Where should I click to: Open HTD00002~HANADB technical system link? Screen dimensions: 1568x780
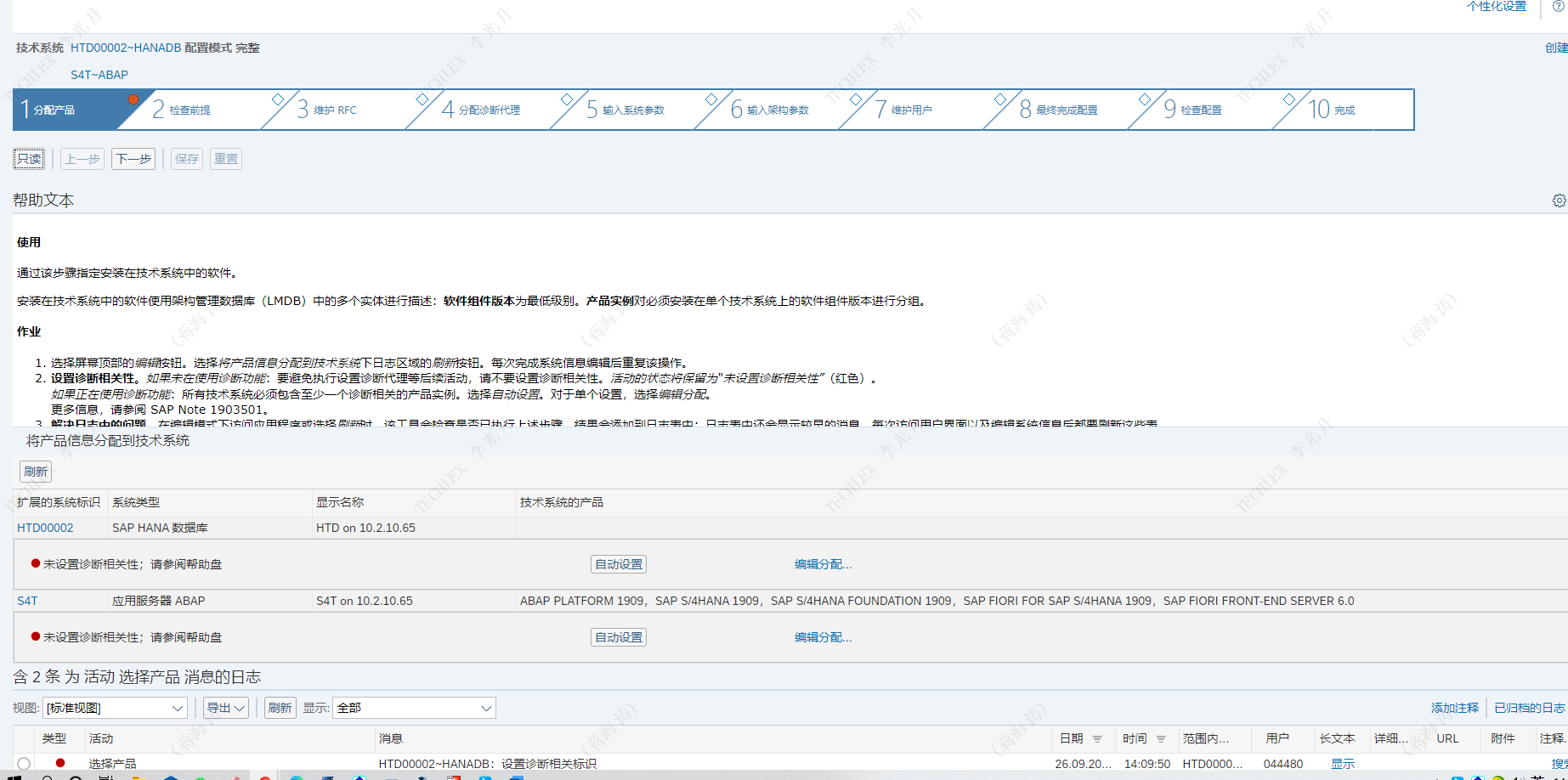126,48
